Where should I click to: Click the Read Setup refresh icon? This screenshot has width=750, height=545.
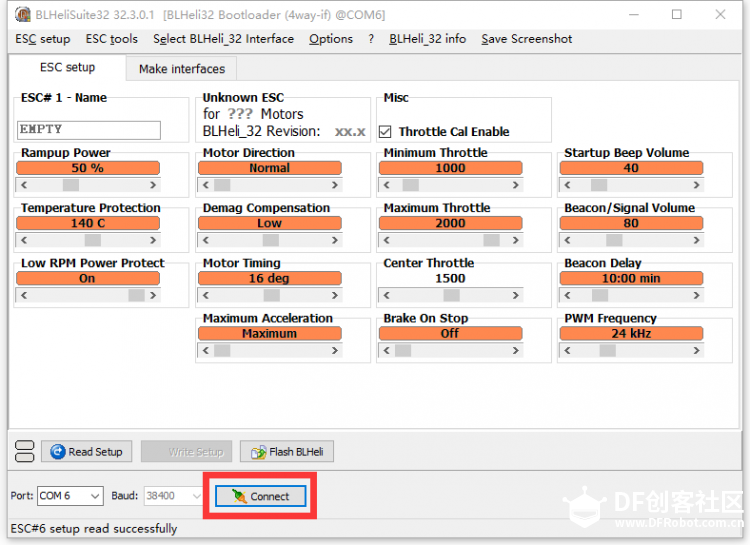58,451
